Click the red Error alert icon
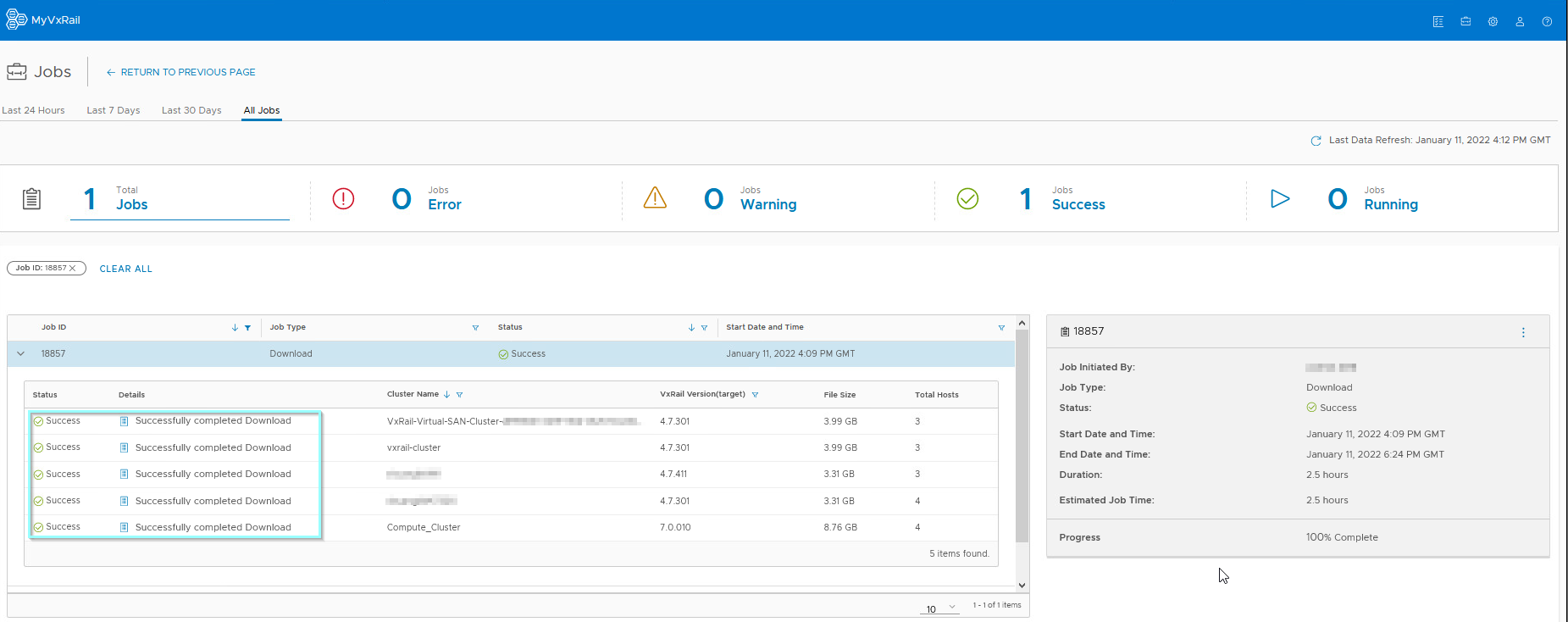The width and height of the screenshot is (1568, 622). (x=343, y=198)
